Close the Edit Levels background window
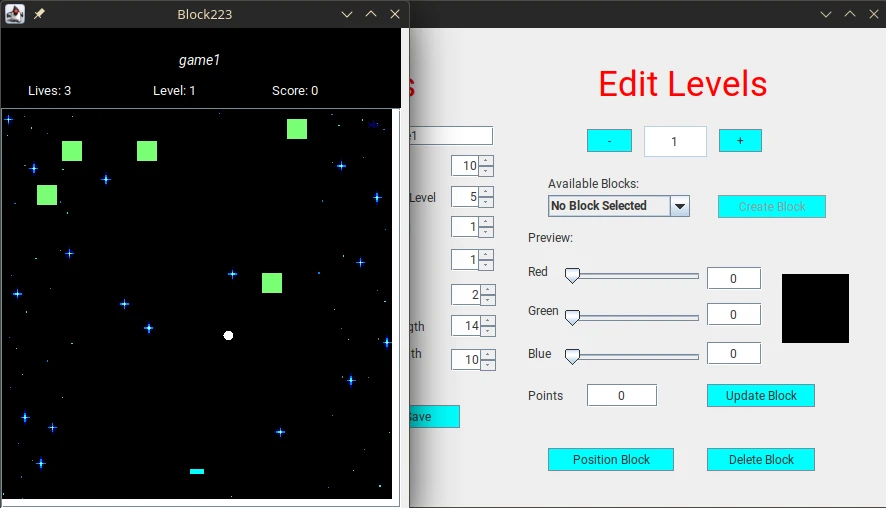Image resolution: width=886 pixels, height=508 pixels. [x=874, y=14]
